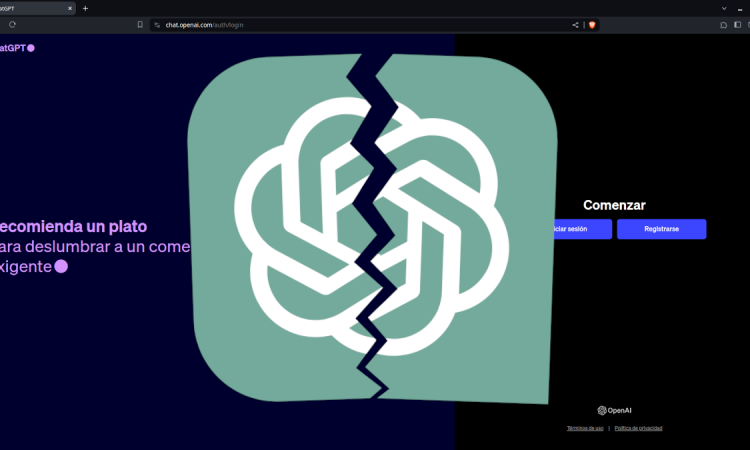Open site settings icon beside the URL
Image resolution: width=750 pixels, height=450 pixels.
157,25
